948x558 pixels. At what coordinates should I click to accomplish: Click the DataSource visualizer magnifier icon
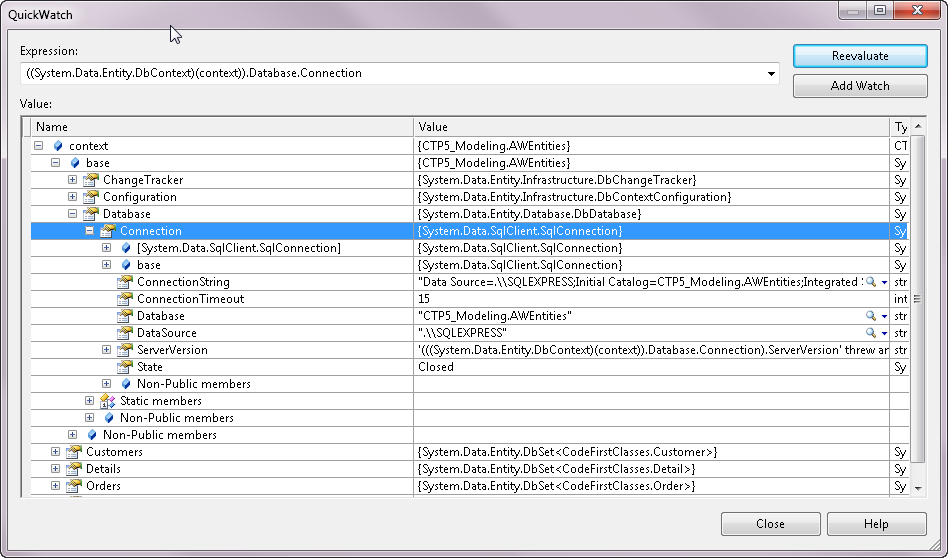[x=870, y=333]
